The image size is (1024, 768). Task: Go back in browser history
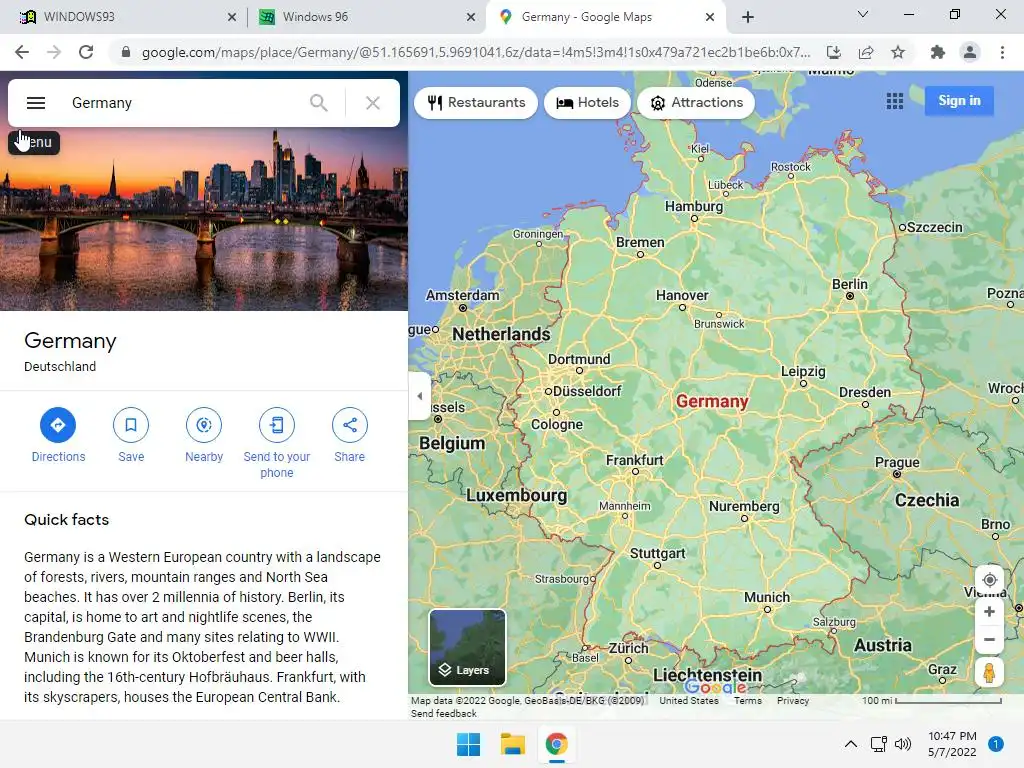[22, 52]
